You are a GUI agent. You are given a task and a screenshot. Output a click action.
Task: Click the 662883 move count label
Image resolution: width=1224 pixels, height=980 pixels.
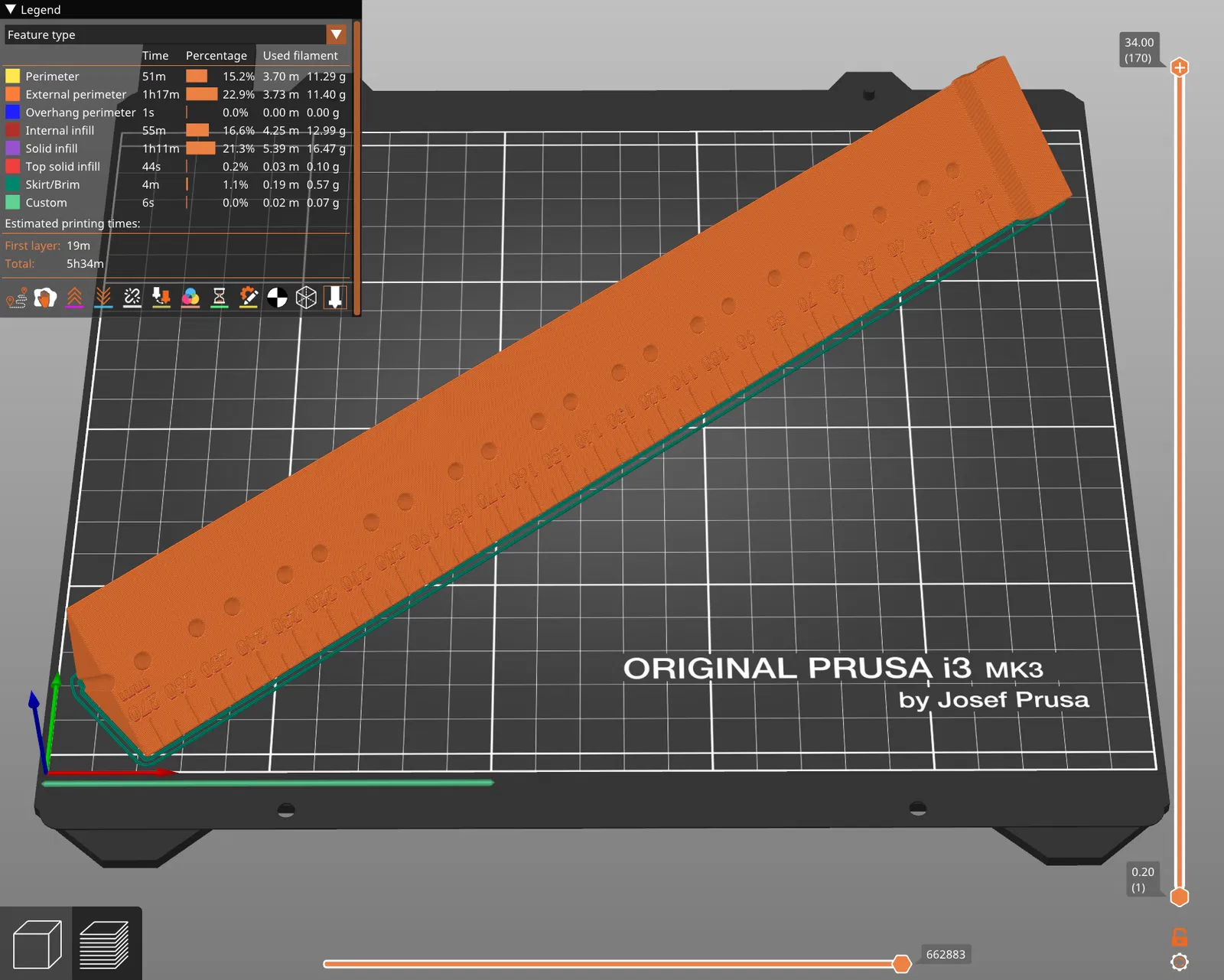point(946,954)
